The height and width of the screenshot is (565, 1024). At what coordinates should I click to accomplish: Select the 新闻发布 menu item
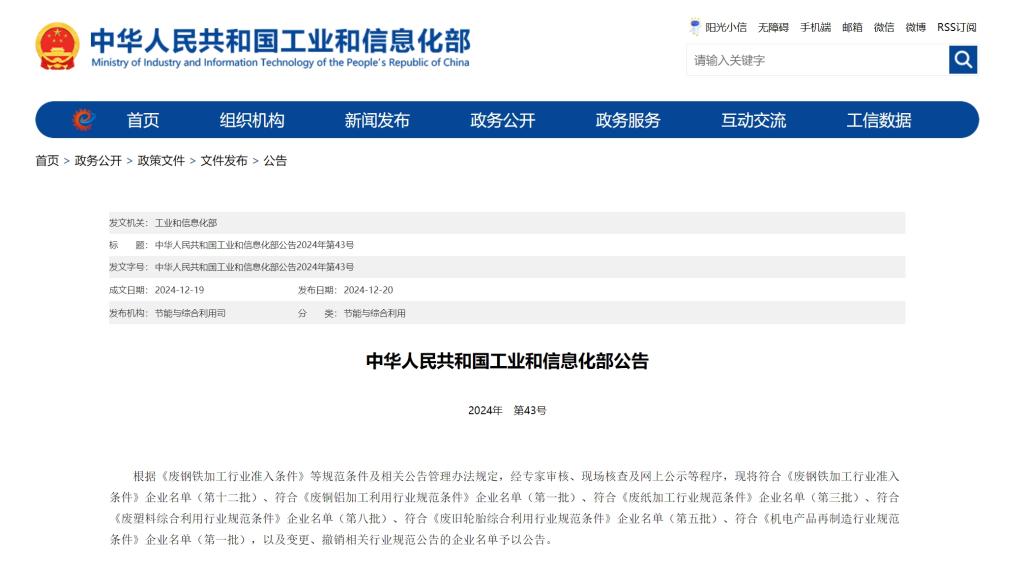pyautogui.click(x=377, y=120)
